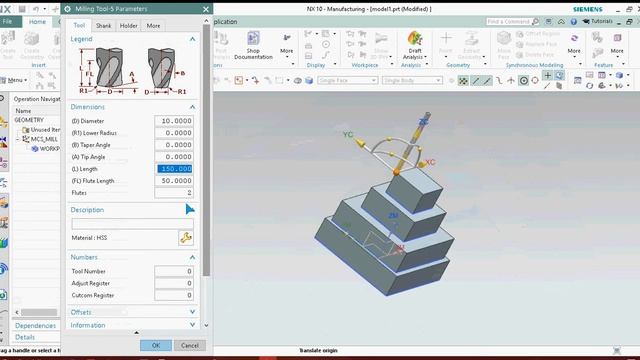Open the Tutorials help icon
The height and width of the screenshot is (360, 640).
click(597, 21)
